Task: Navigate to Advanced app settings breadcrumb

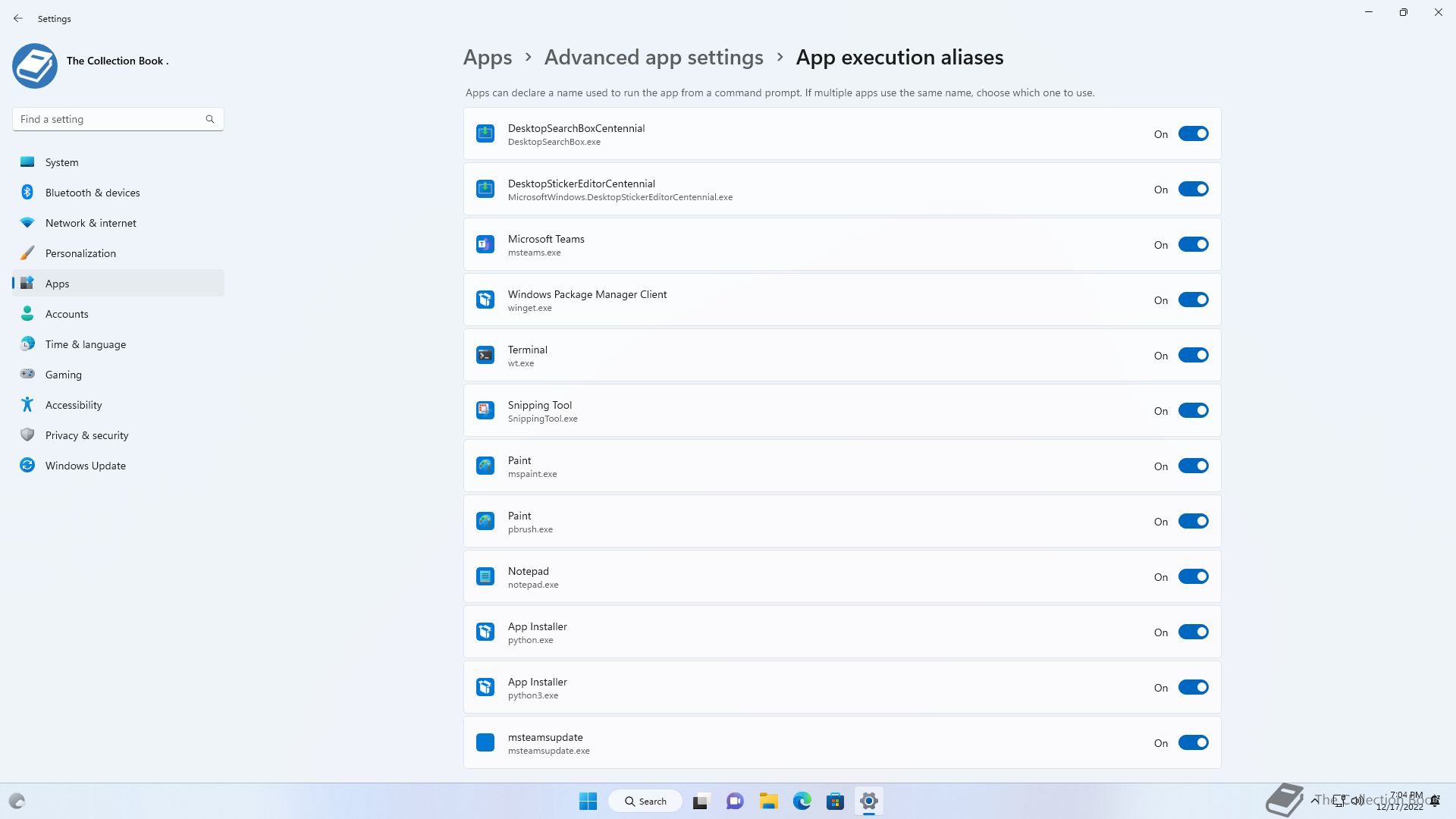Action: 654,58
